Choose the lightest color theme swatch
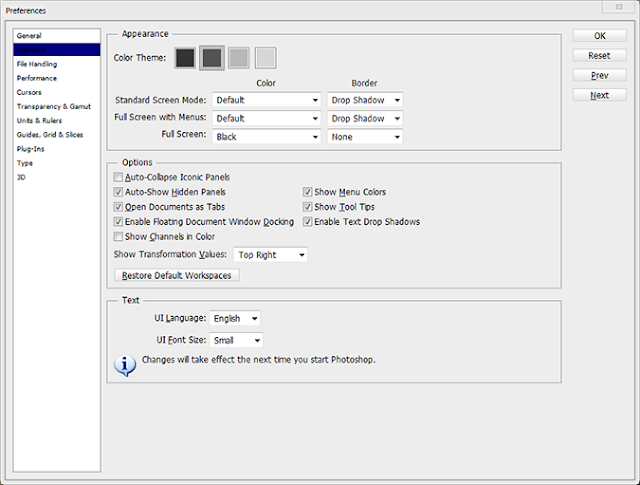This screenshot has width=640, height=485. coord(265,58)
